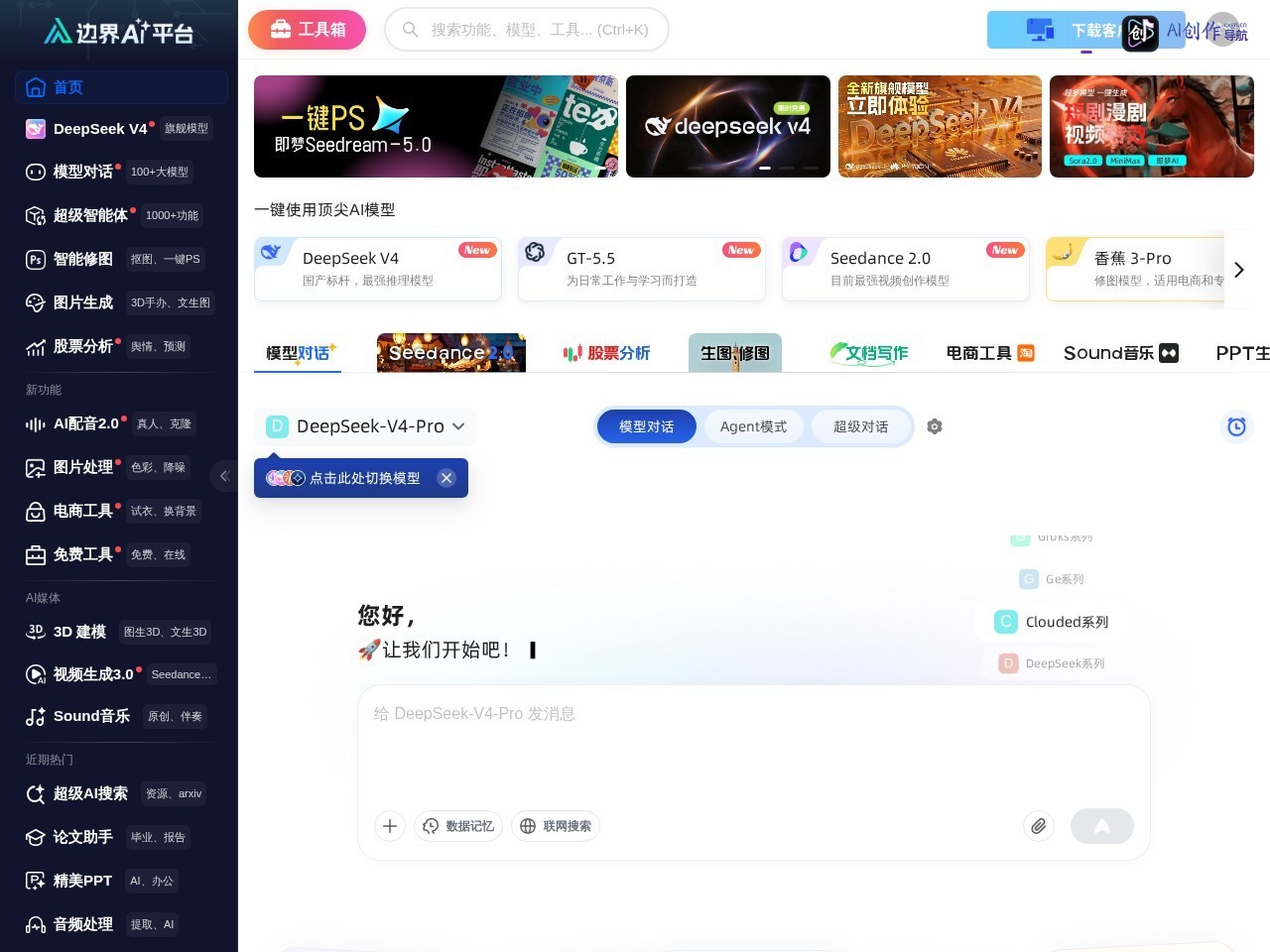Open the 香蕉 3-Pro model card

[1135, 269]
